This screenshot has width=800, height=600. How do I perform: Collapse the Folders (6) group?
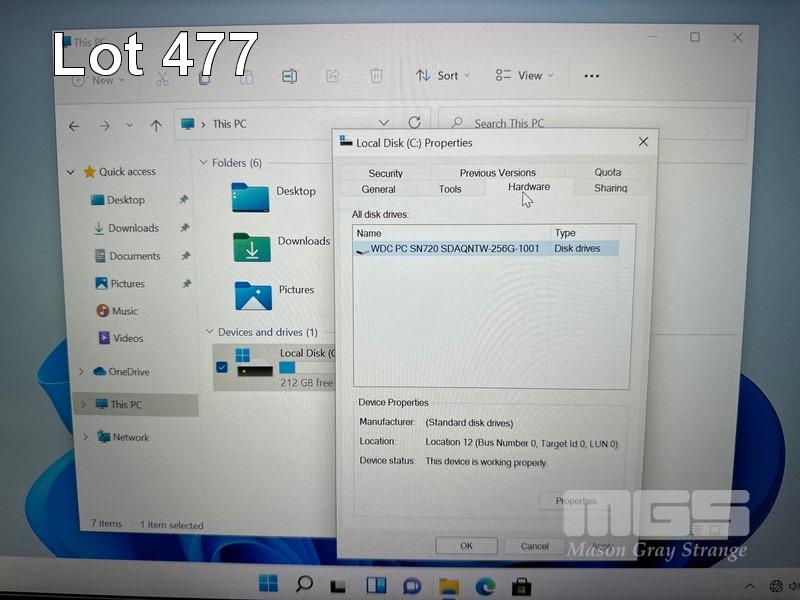[x=205, y=163]
